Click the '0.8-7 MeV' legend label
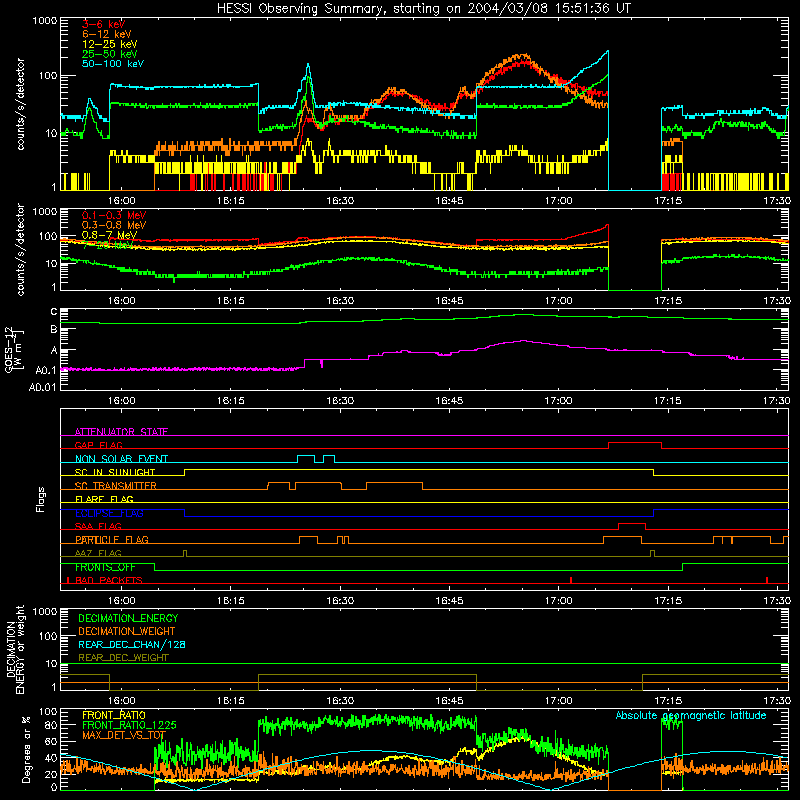 click(x=109, y=235)
